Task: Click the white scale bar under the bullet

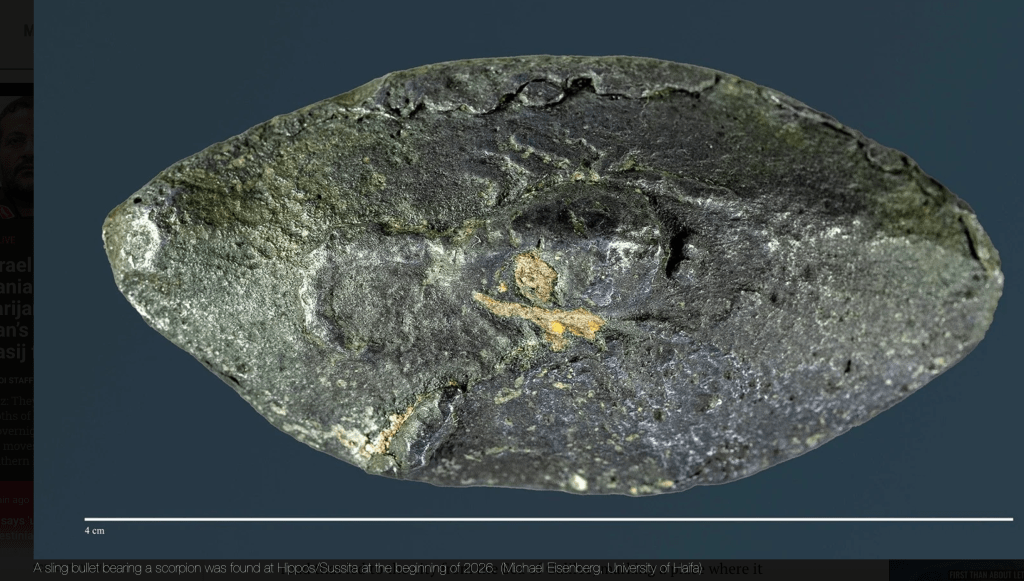Action: click(548, 519)
